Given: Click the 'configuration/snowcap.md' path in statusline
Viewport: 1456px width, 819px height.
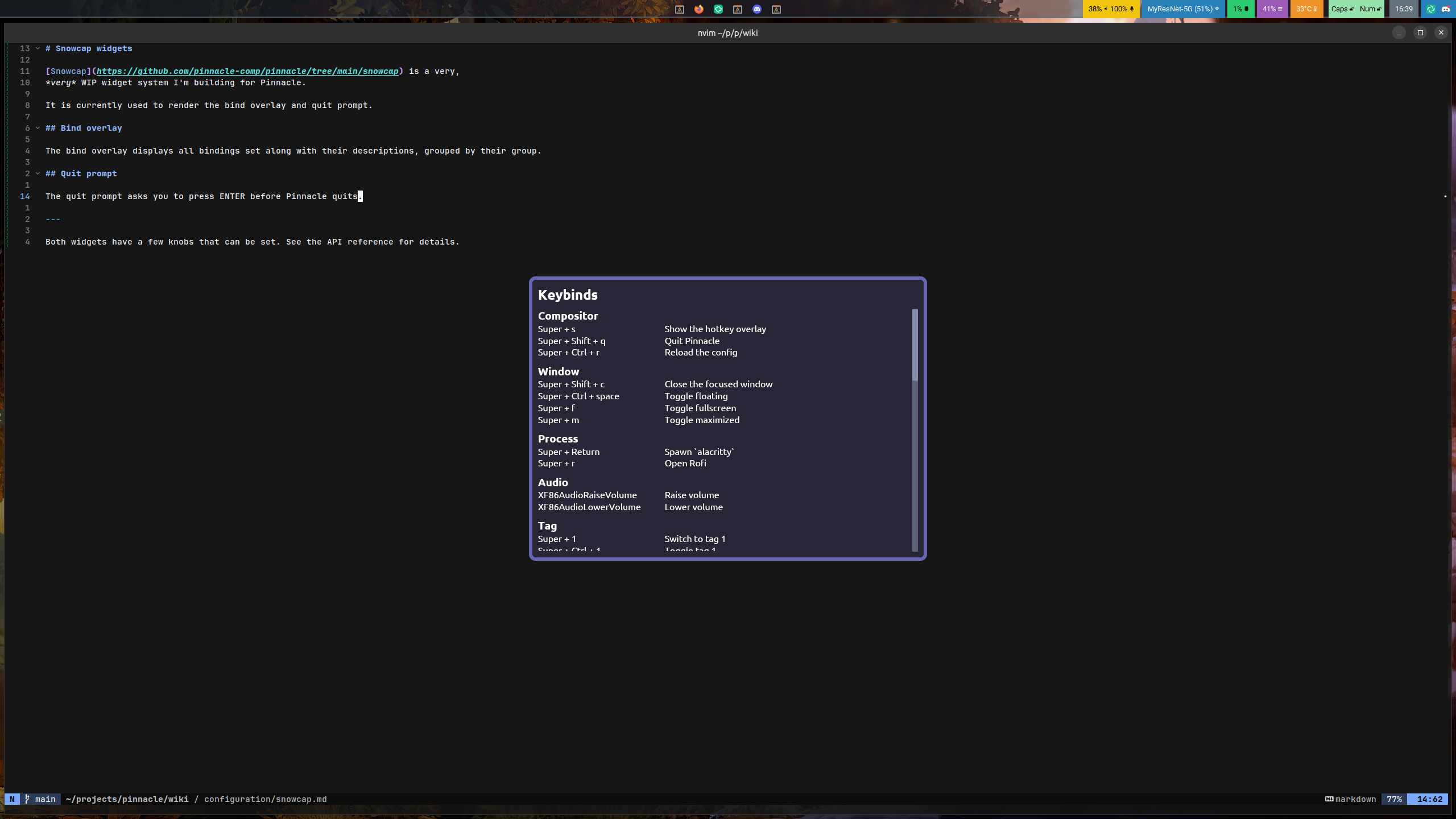Looking at the screenshot, I should pos(266,799).
